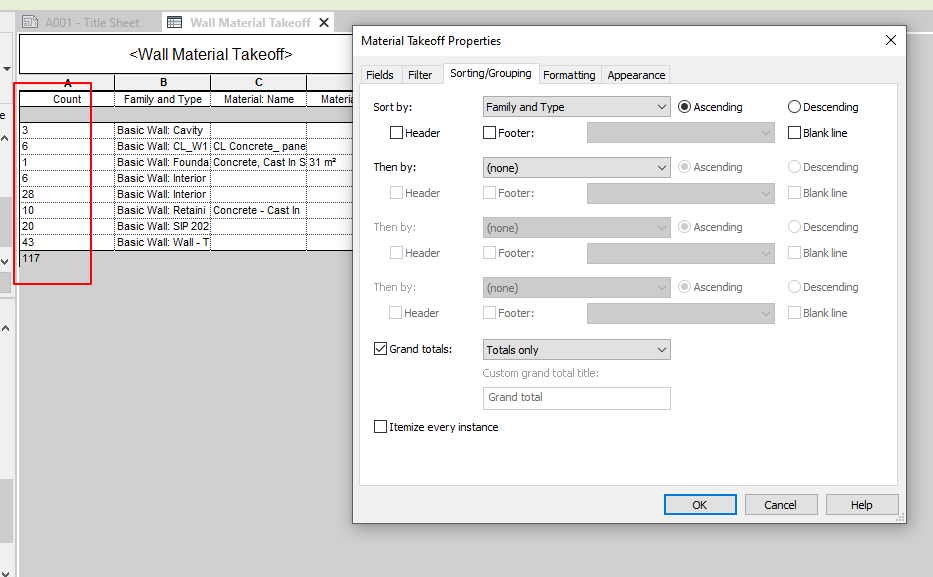Click the Basic Wall: Wall - T cell
This screenshot has height=577, width=933.
click(162, 243)
